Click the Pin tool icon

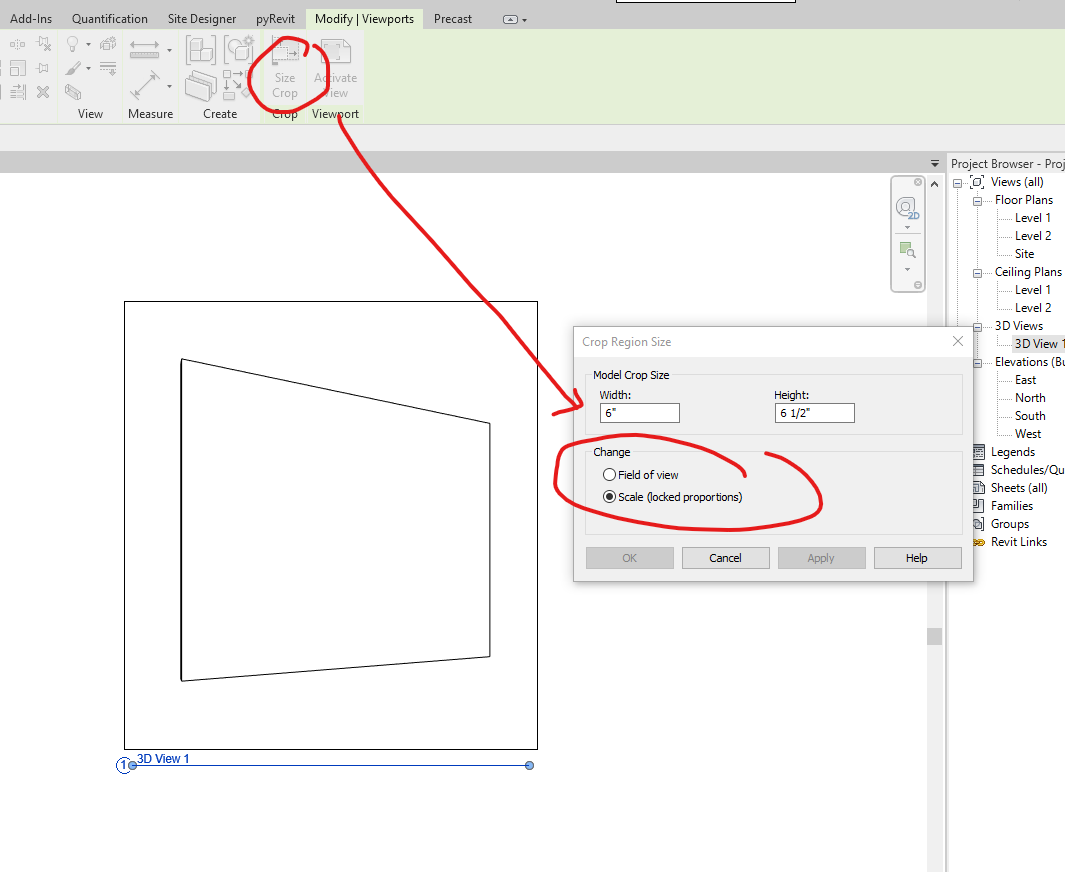(43, 68)
